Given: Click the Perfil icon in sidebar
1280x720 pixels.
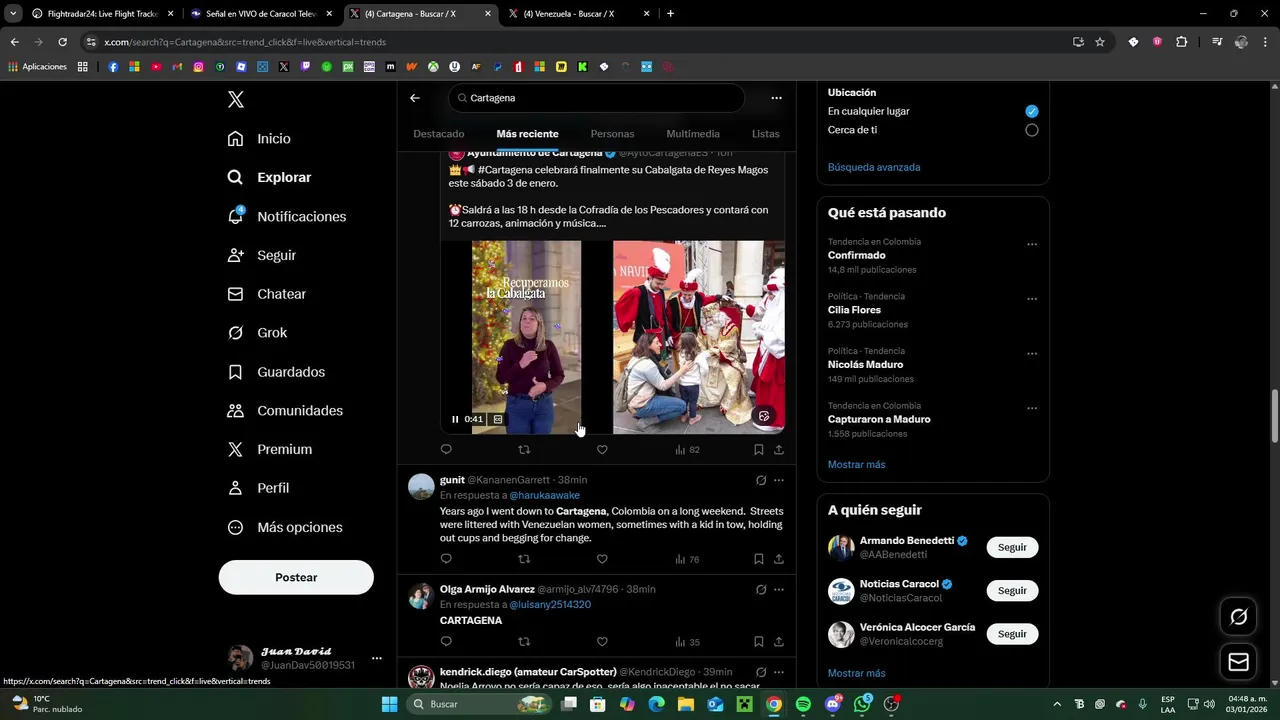Looking at the screenshot, I should 236,488.
